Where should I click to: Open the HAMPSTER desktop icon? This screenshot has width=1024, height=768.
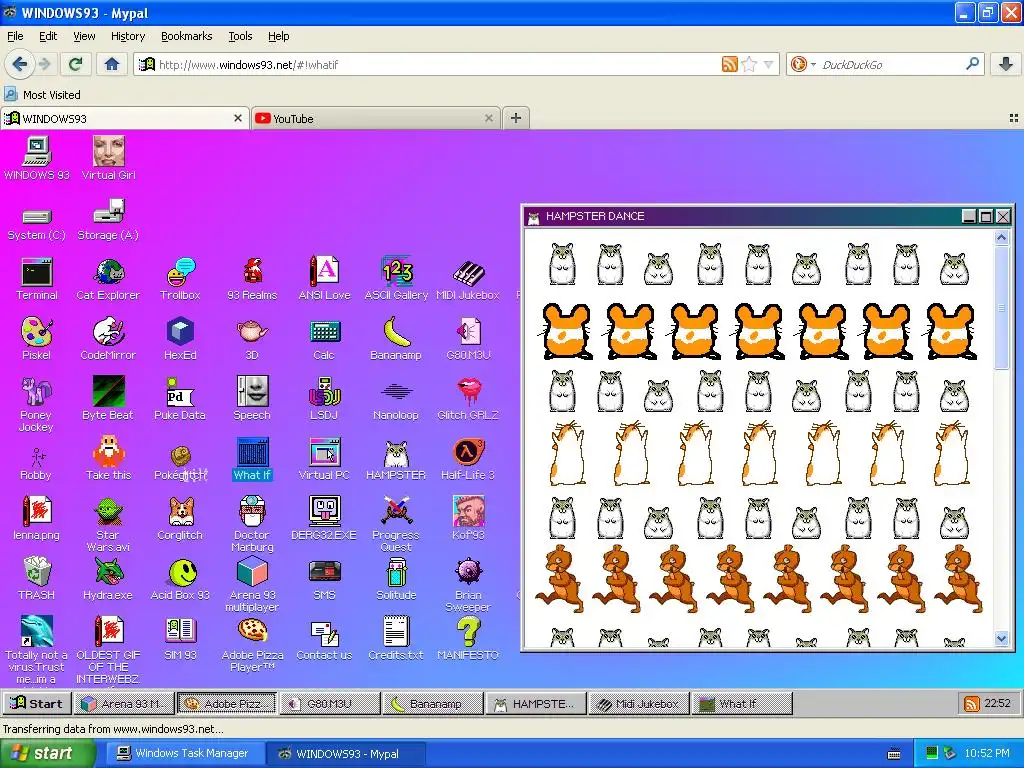click(396, 459)
